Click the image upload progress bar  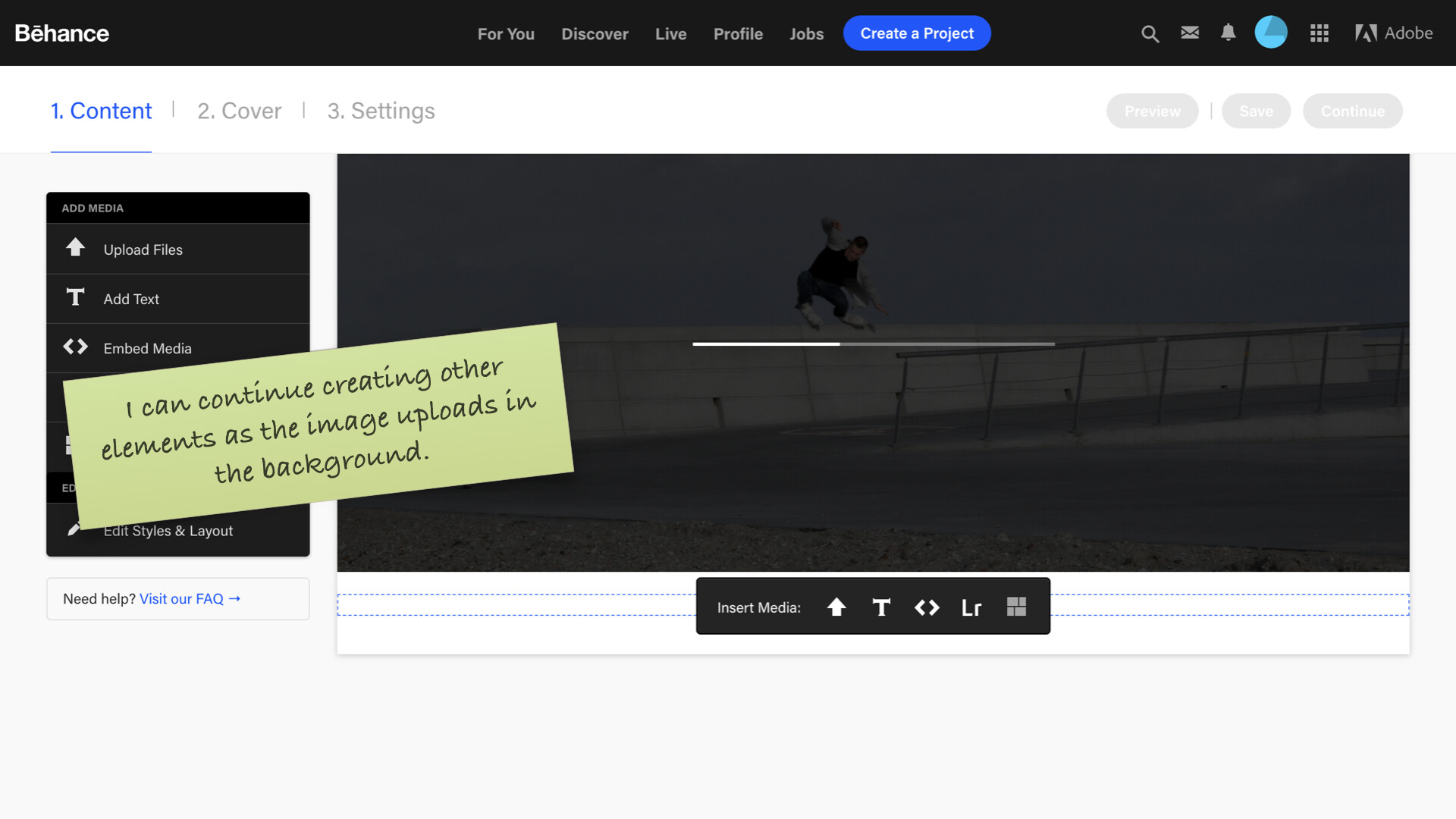[x=873, y=344]
